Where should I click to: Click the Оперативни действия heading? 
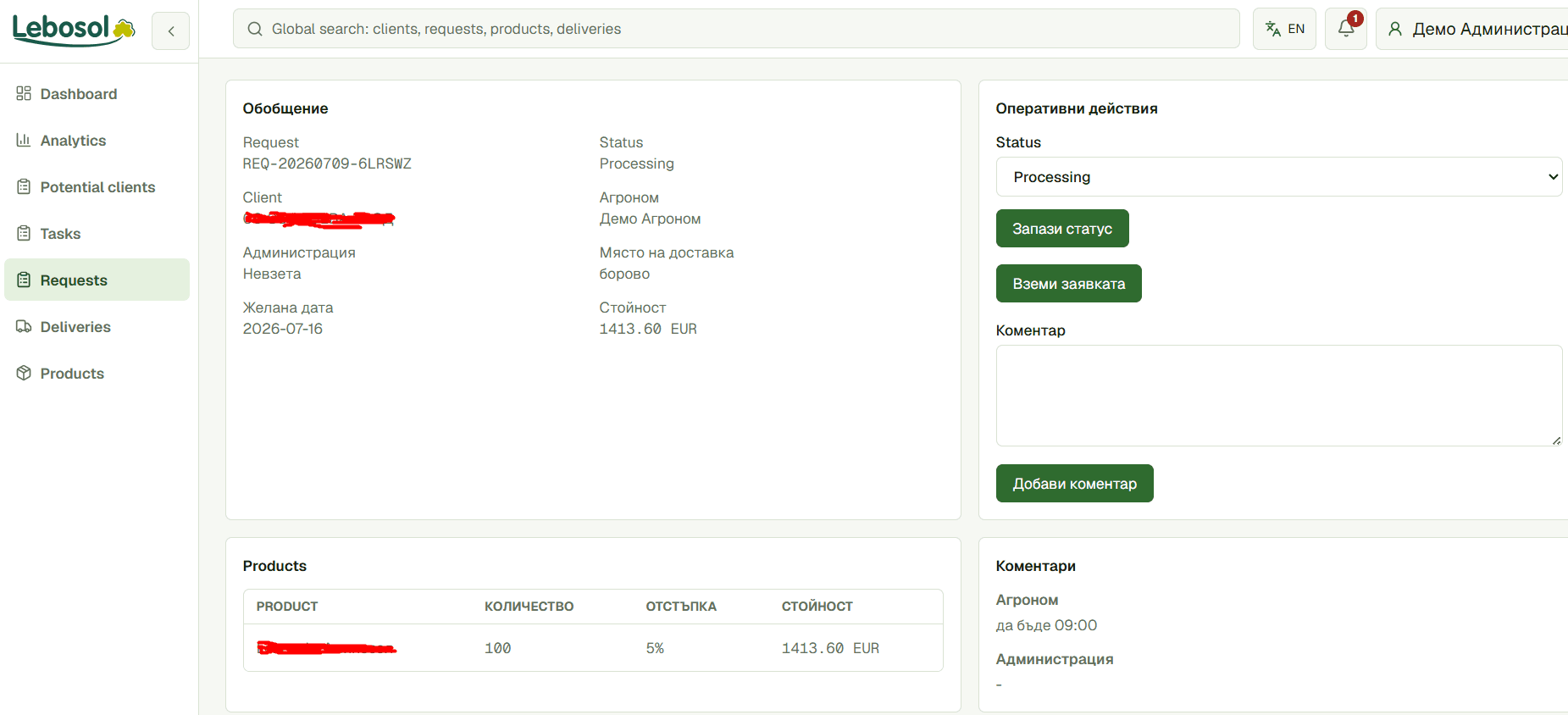(1077, 108)
